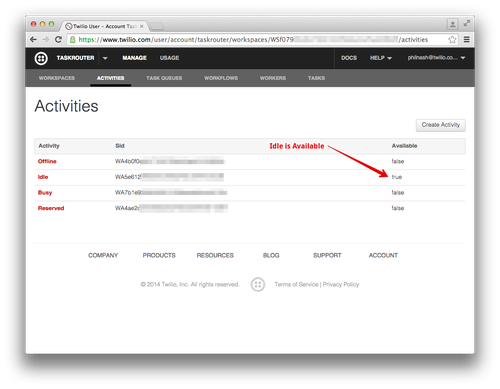The height and width of the screenshot is (389, 500).
Task: Open Chrome hamburger menu
Action: coord(467,39)
